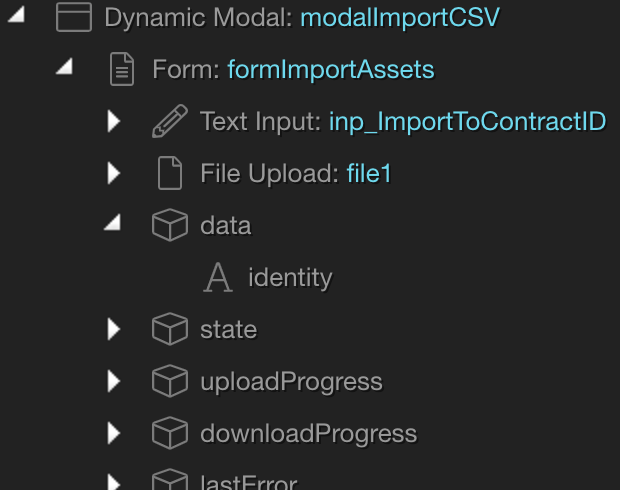
Task: Collapse the formImportAssets form node
Action: [x=65, y=69]
